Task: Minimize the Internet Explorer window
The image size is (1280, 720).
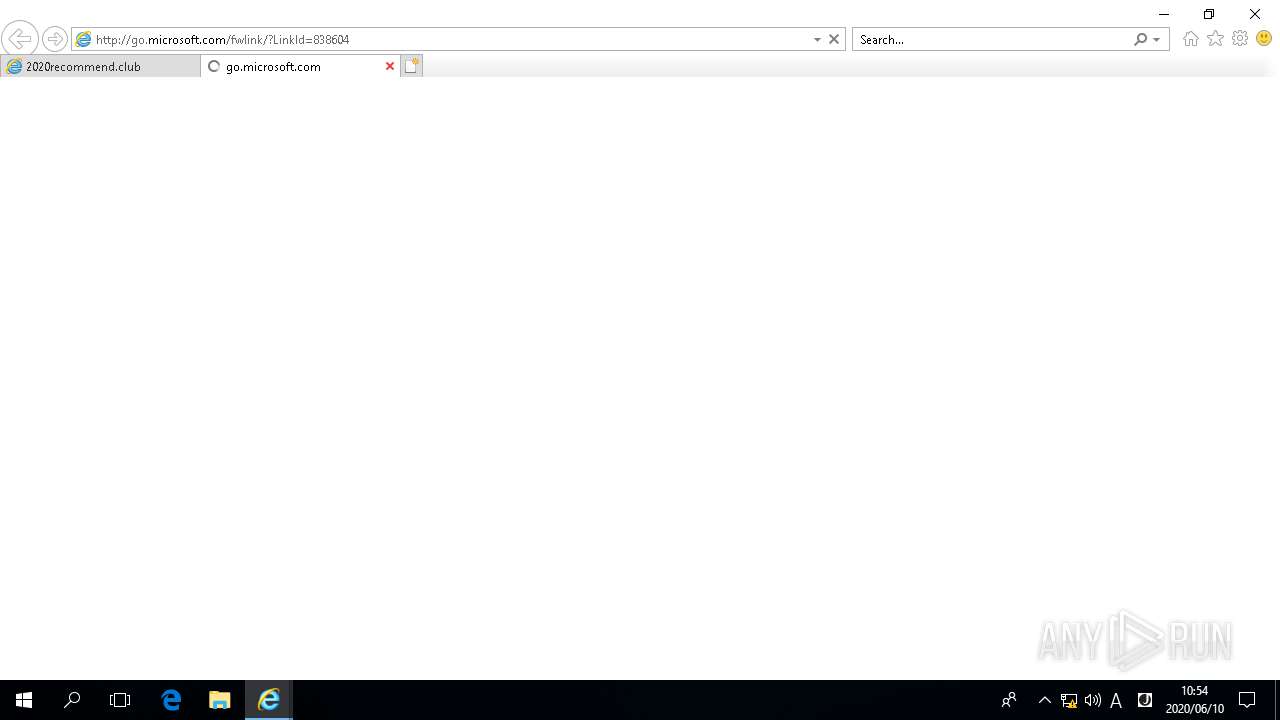Action: [x=1163, y=14]
